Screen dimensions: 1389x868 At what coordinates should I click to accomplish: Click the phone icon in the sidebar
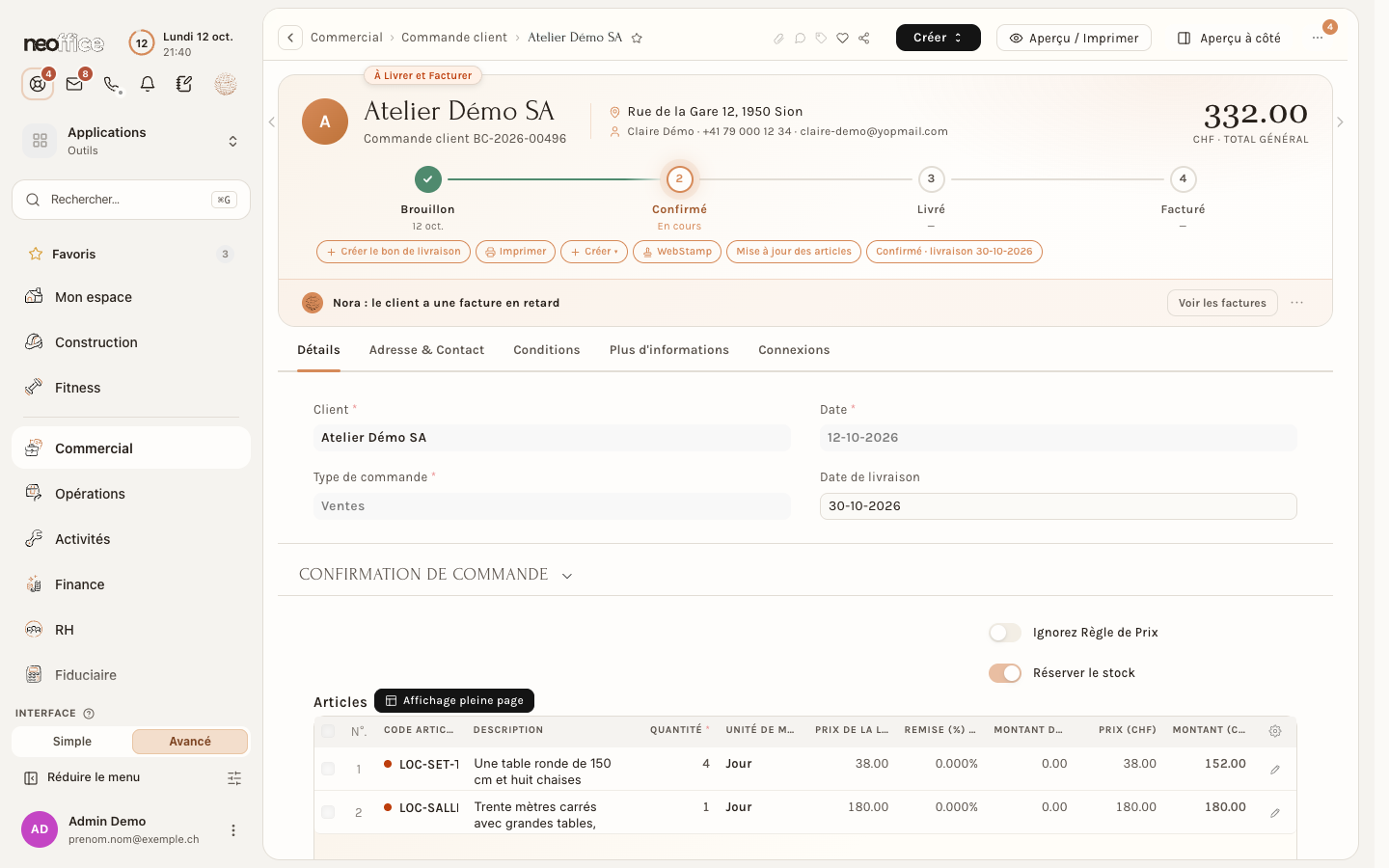pos(112,84)
